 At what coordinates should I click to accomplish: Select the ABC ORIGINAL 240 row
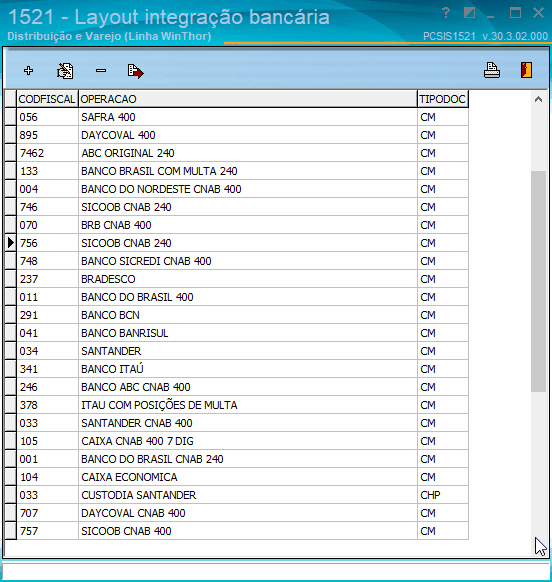tap(236, 153)
